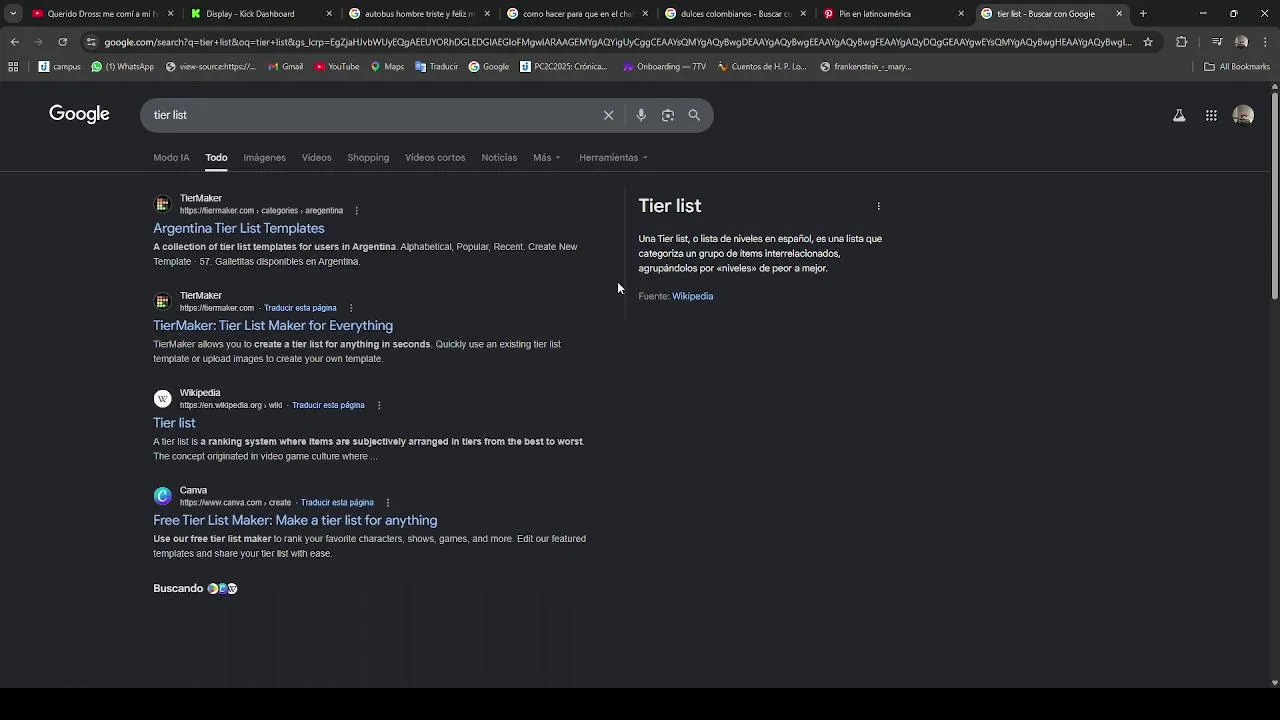Close the Kick Dashboard tab
Image resolution: width=1280 pixels, height=720 pixels.
(329, 14)
